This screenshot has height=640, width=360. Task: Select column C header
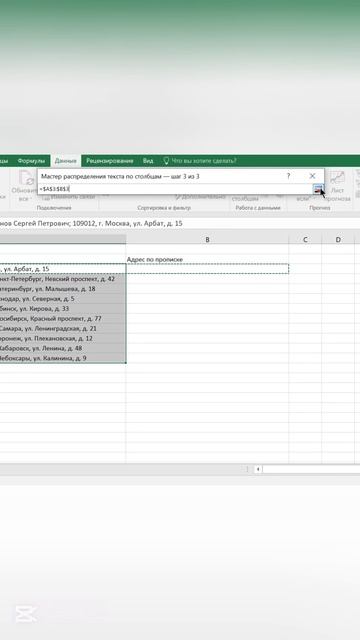click(305, 240)
